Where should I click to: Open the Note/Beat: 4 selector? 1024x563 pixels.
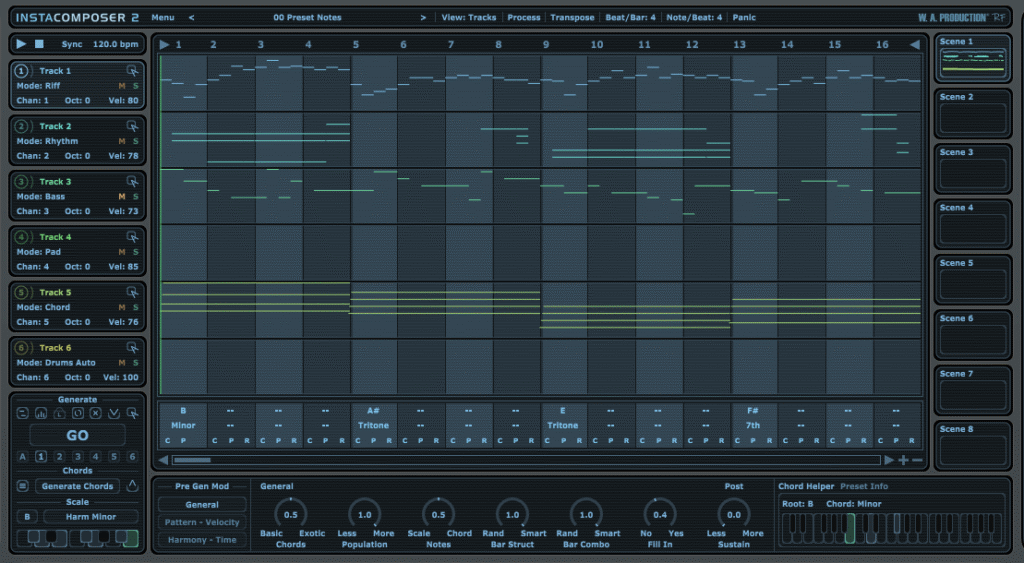tap(694, 18)
